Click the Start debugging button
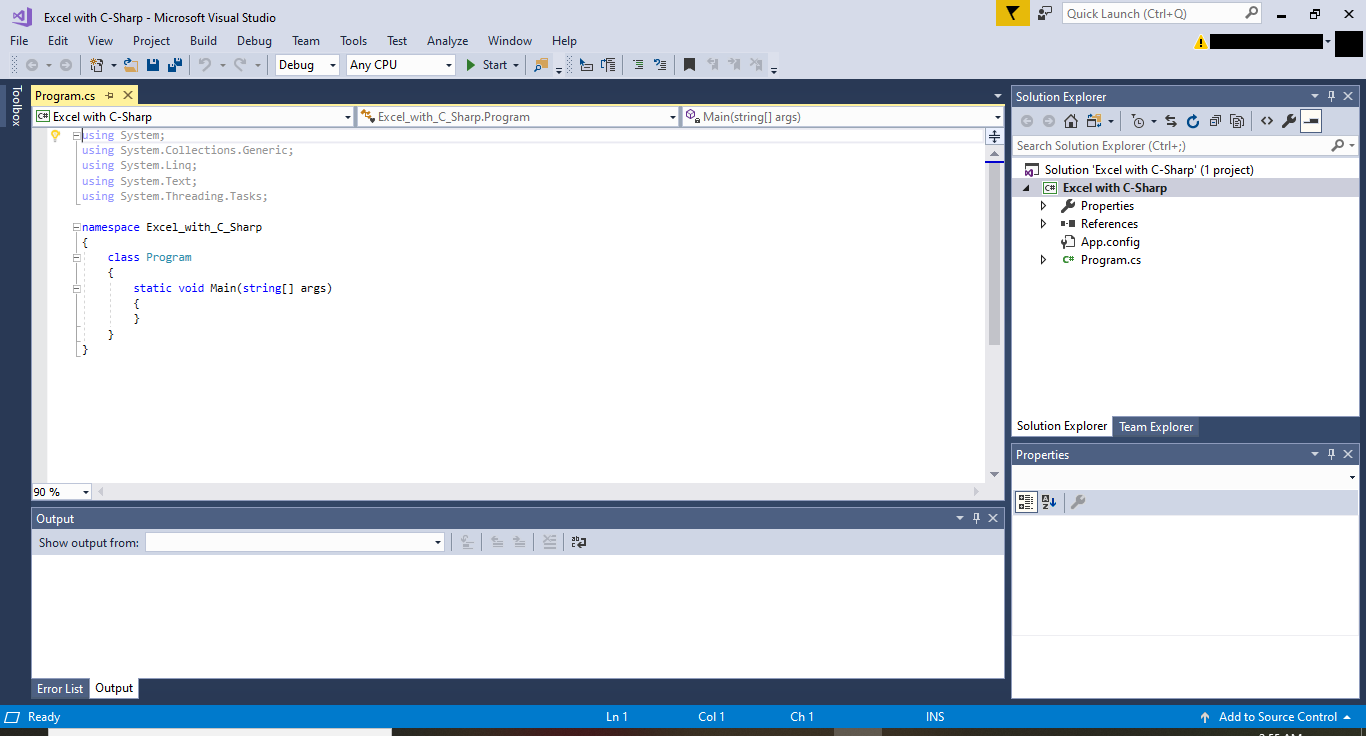Image resolution: width=1366 pixels, height=736 pixels. [487, 65]
